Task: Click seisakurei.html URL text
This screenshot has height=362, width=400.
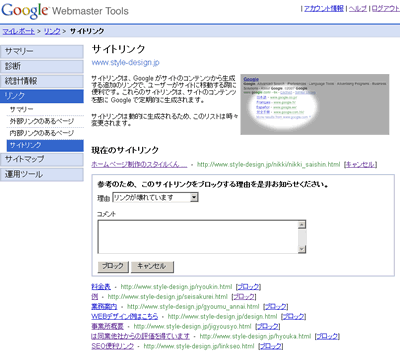Action: pos(167,297)
